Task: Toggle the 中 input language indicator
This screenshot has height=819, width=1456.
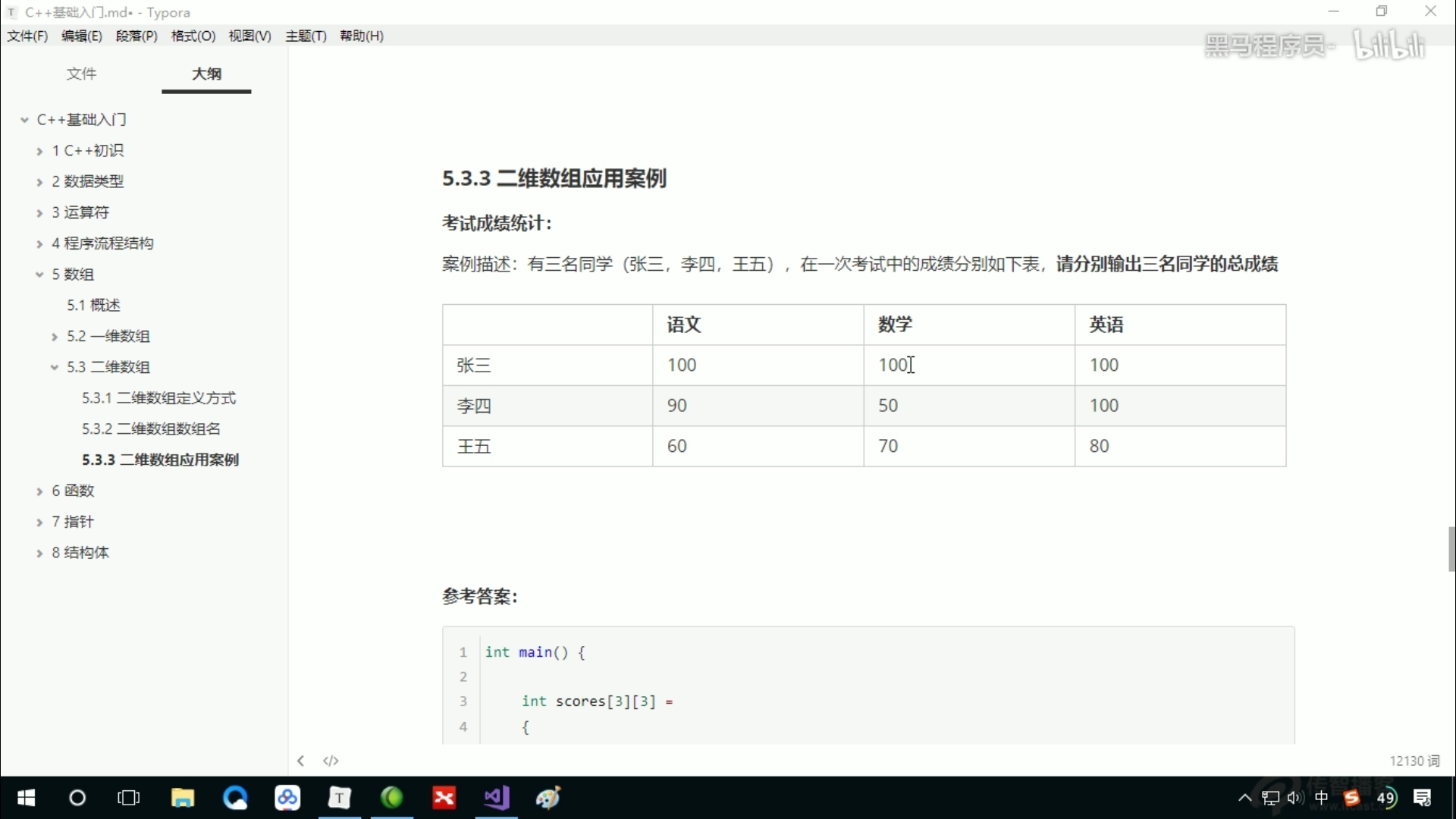Action: (x=1321, y=798)
